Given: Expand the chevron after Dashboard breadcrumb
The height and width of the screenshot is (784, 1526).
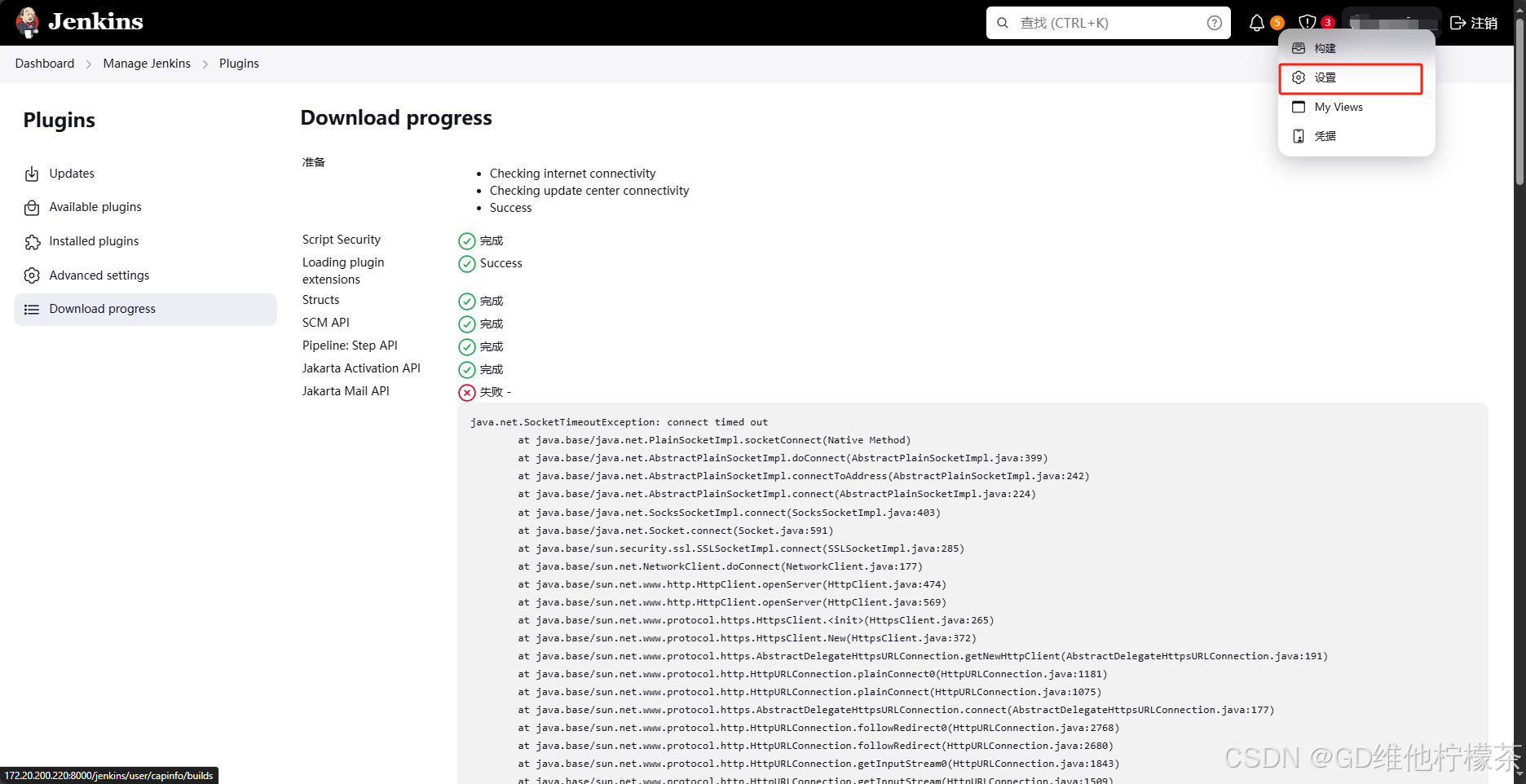Looking at the screenshot, I should click(89, 64).
